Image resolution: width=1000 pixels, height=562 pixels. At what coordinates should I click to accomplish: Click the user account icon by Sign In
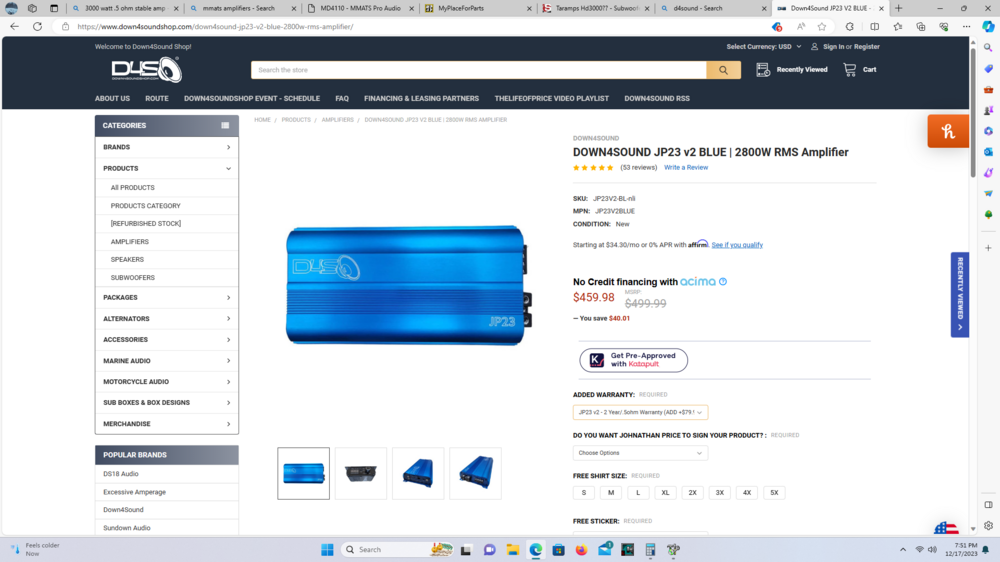[814, 47]
